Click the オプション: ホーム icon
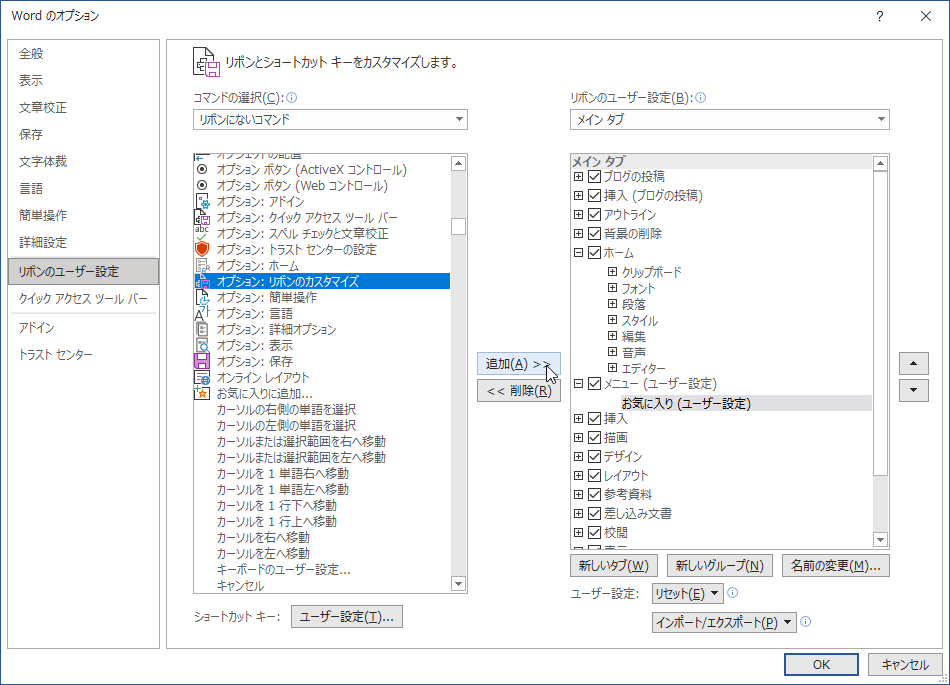This screenshot has height=685, width=950. tap(202, 265)
